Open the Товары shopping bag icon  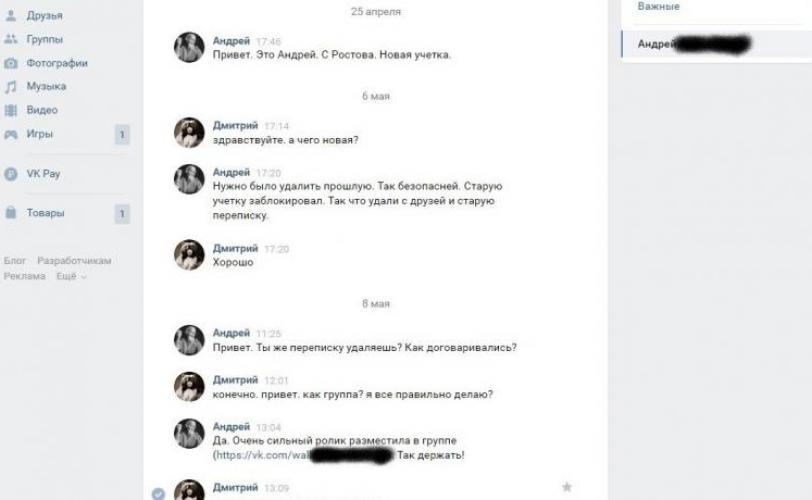[10, 213]
